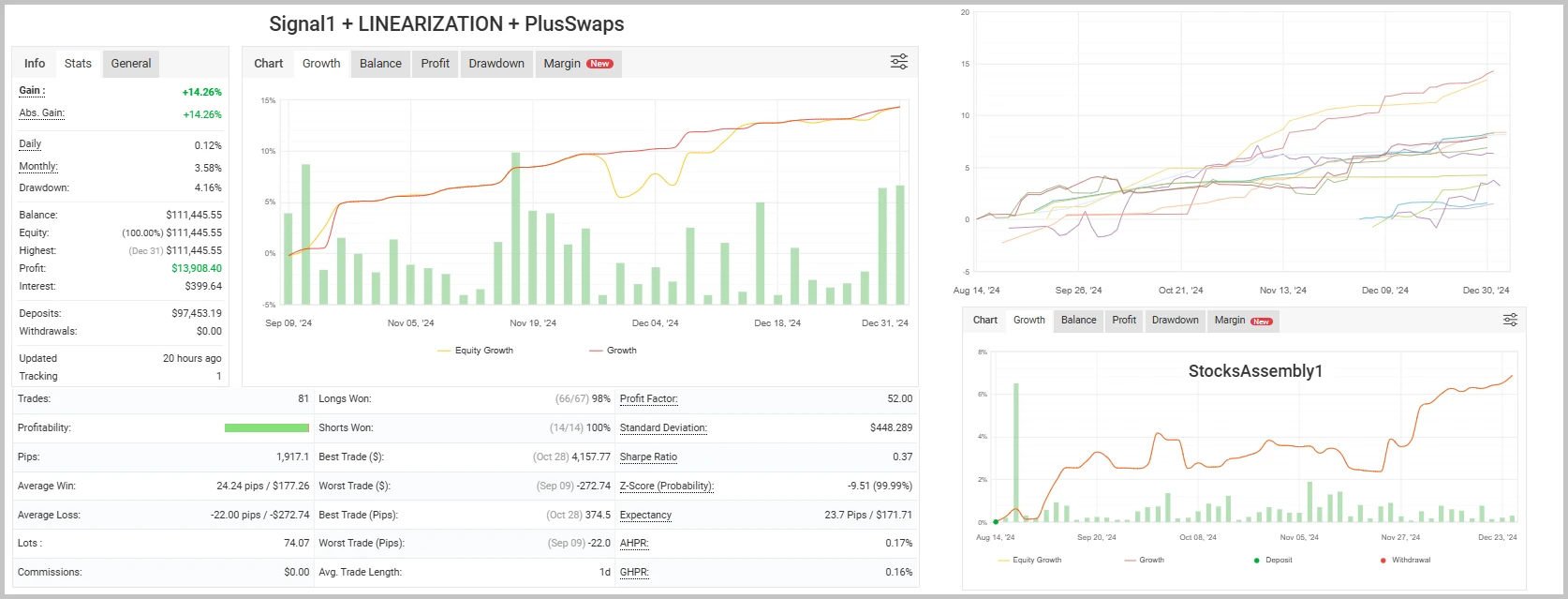Select the Info tab
The width and height of the screenshot is (1568, 599).
(x=35, y=64)
